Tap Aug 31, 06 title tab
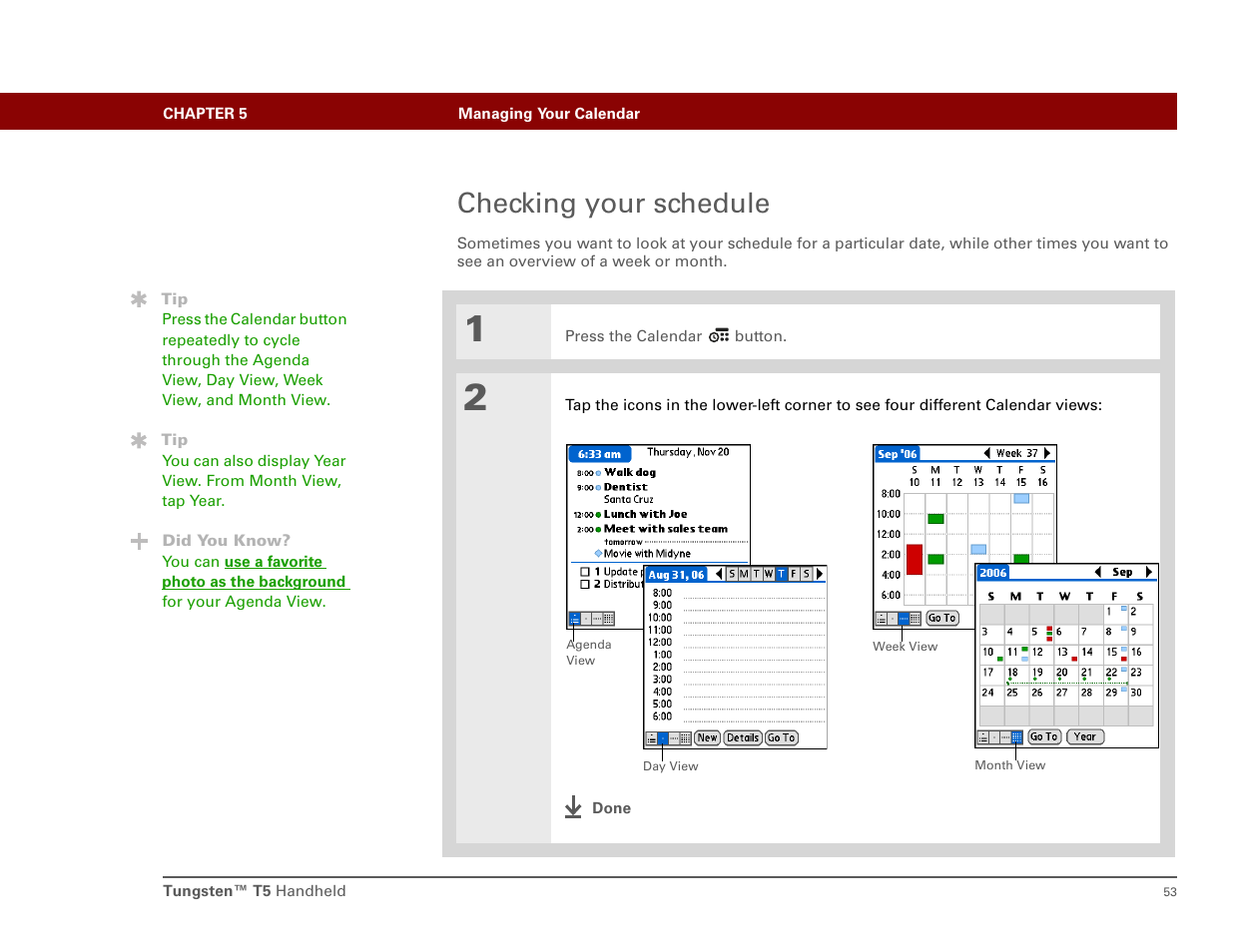This screenshot has width=1233, height=952. tap(677, 575)
